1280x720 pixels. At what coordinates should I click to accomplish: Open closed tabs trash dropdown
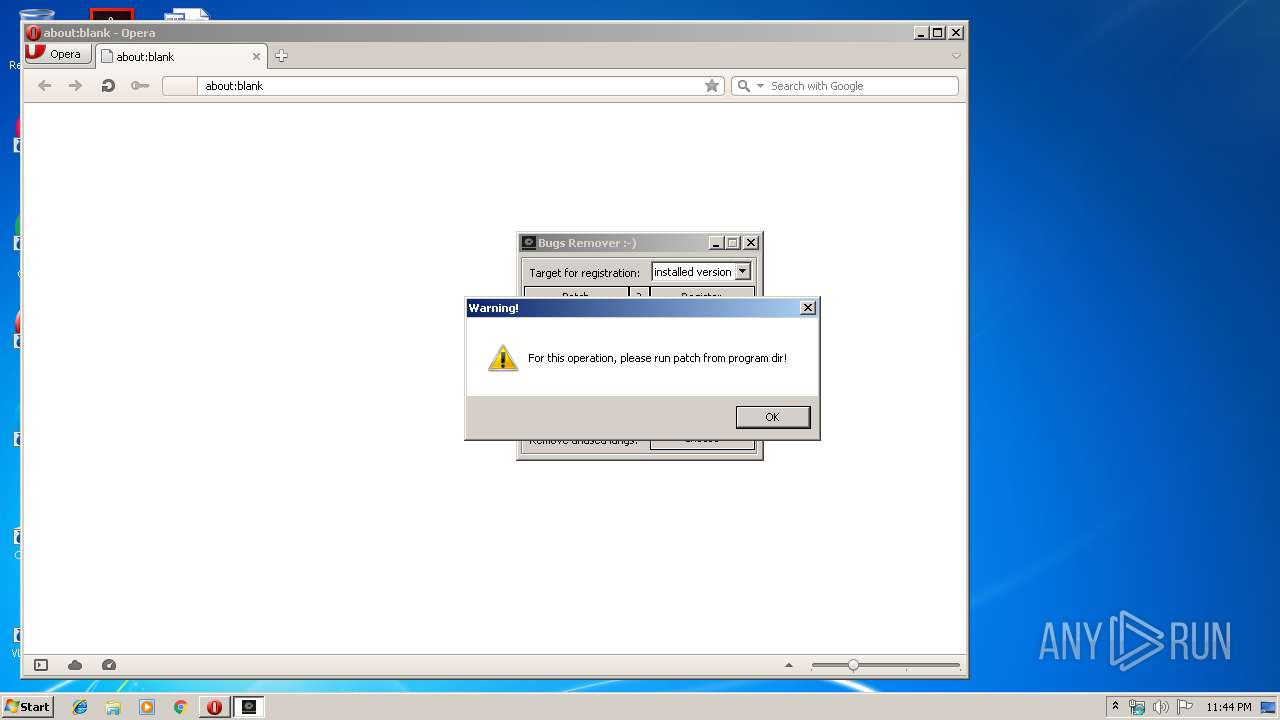tap(956, 56)
